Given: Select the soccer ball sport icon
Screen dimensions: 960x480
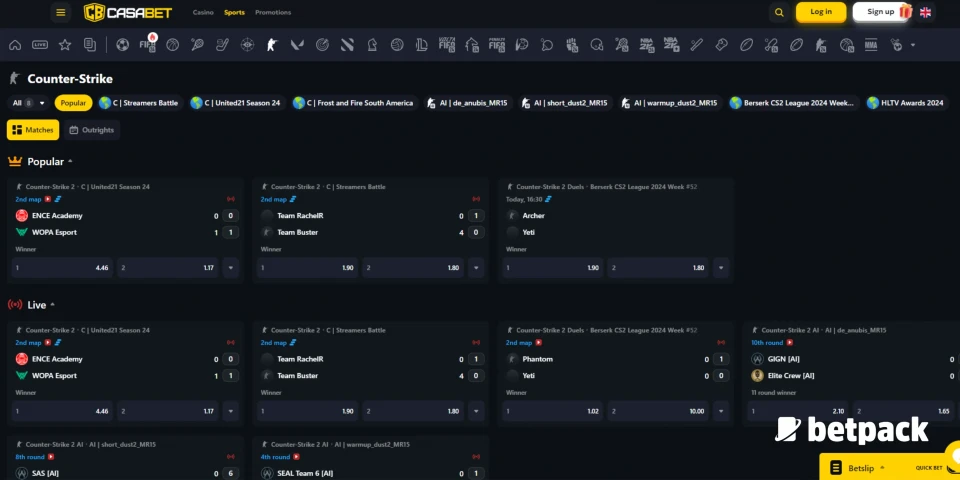Looking at the screenshot, I should [122, 45].
